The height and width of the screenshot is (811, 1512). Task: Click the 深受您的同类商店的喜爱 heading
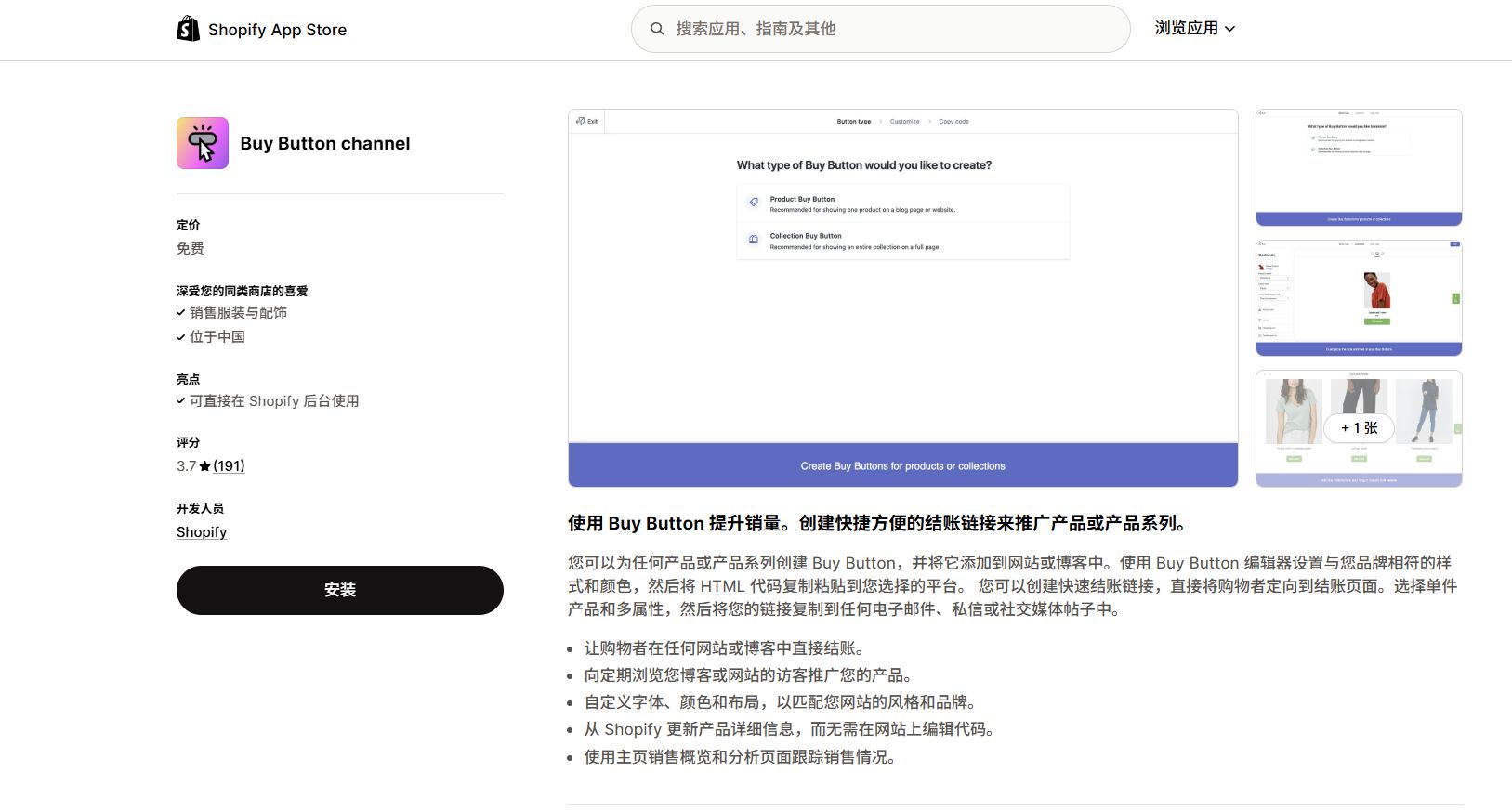[242, 291]
